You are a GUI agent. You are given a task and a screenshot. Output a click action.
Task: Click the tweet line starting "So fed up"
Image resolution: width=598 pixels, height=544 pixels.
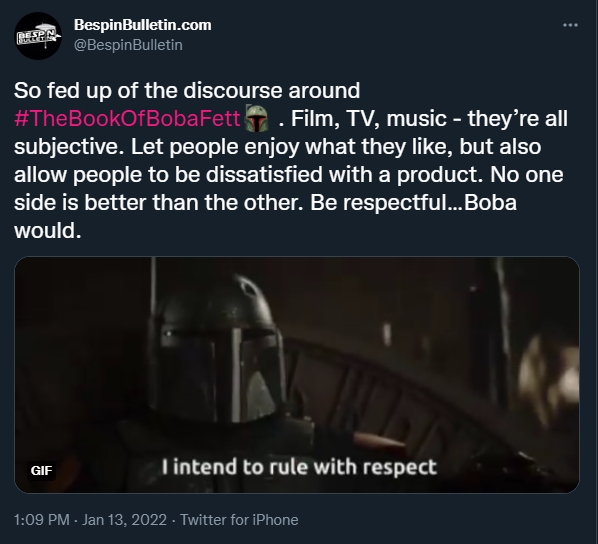[187, 90]
